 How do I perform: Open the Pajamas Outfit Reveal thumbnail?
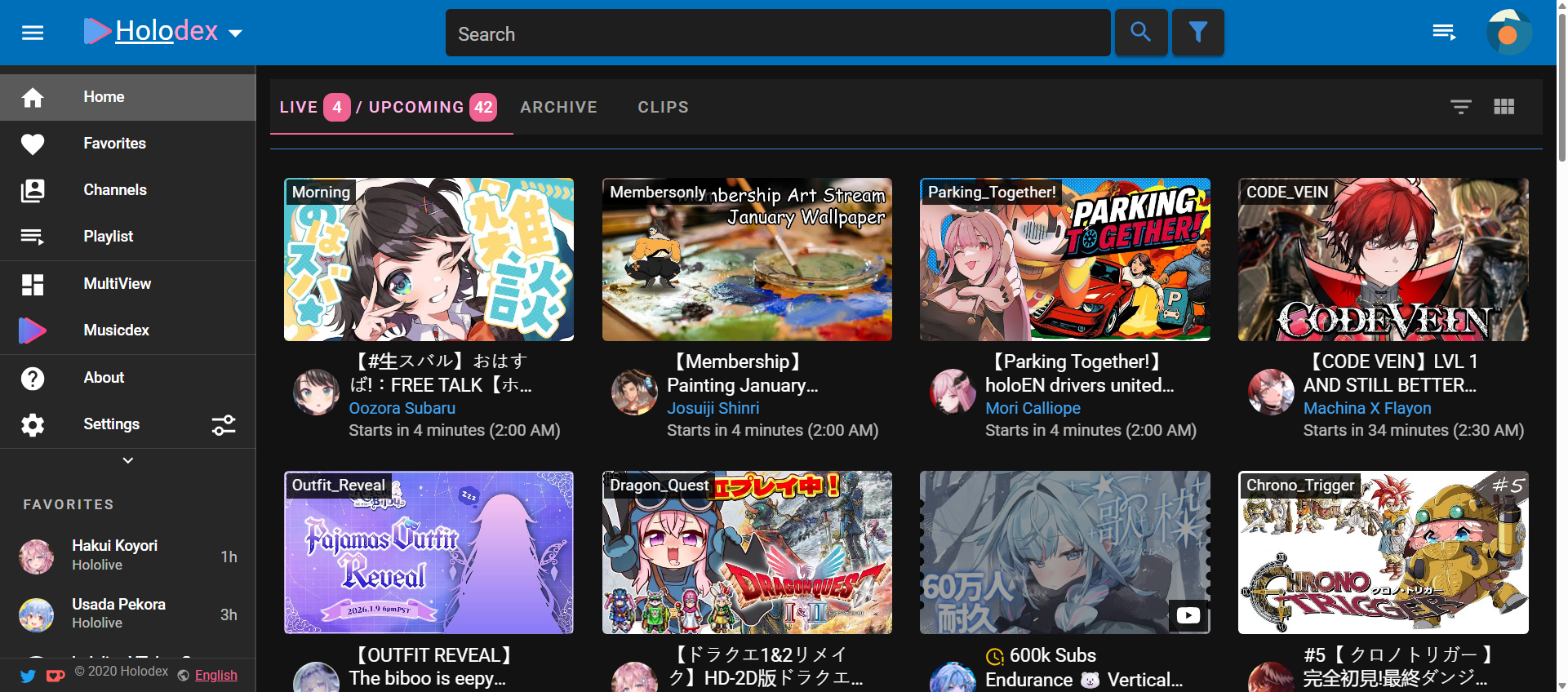(x=429, y=552)
